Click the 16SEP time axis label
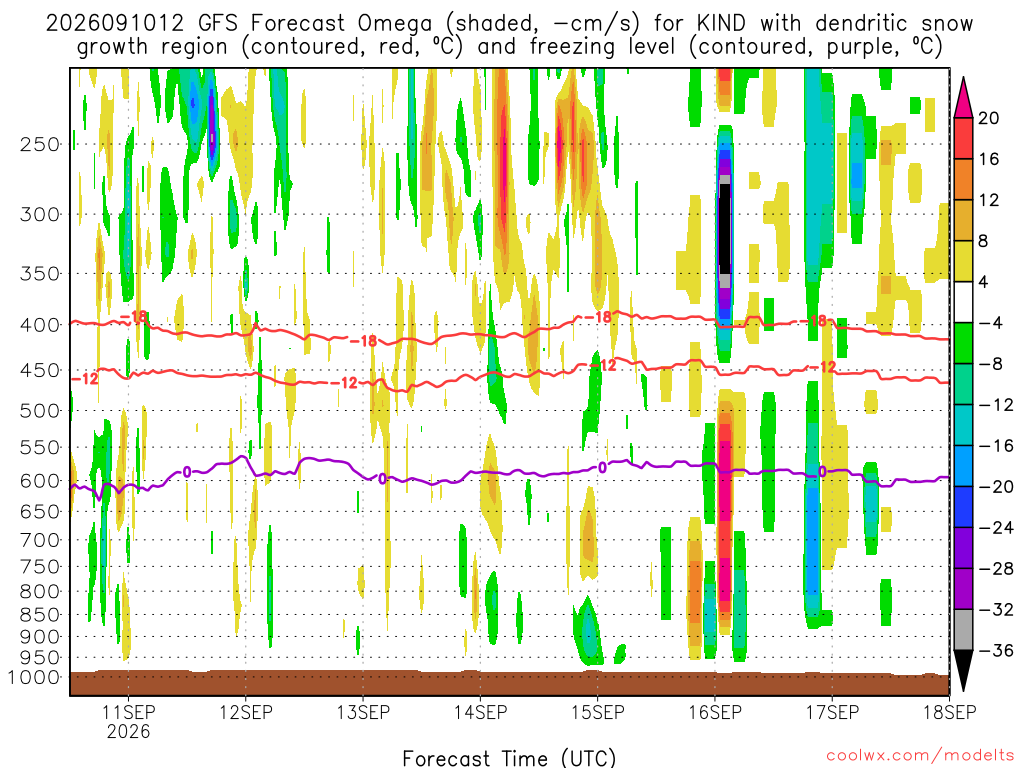This screenshot has width=1024, height=768. [x=715, y=712]
